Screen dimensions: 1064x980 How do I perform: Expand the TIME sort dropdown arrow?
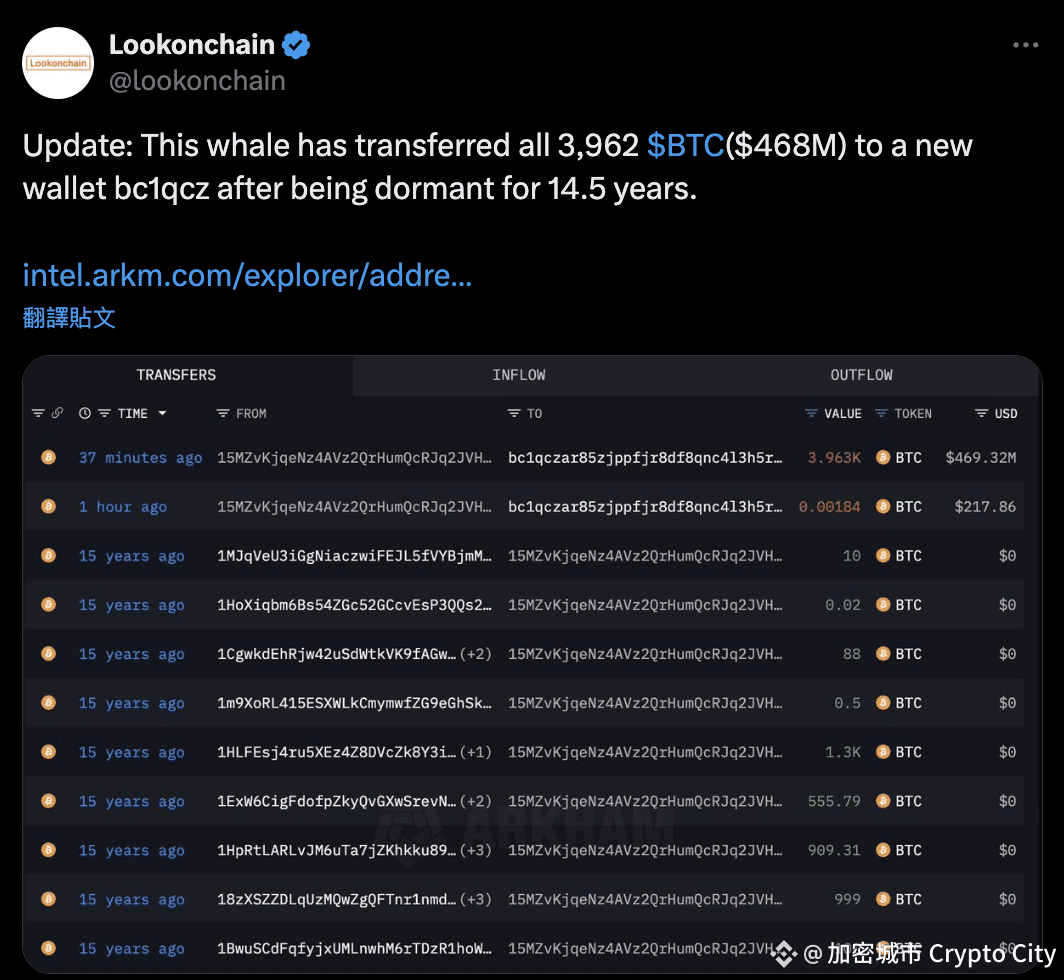[x=162, y=413]
